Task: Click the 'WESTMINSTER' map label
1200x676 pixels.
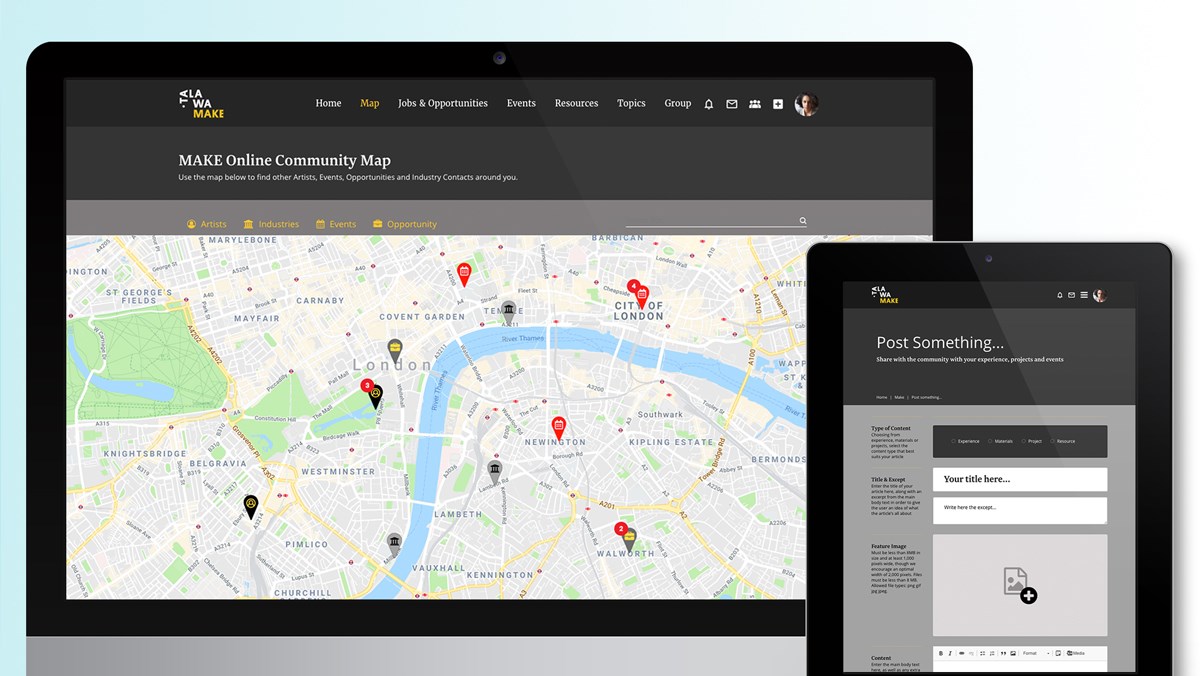Action: click(x=337, y=471)
